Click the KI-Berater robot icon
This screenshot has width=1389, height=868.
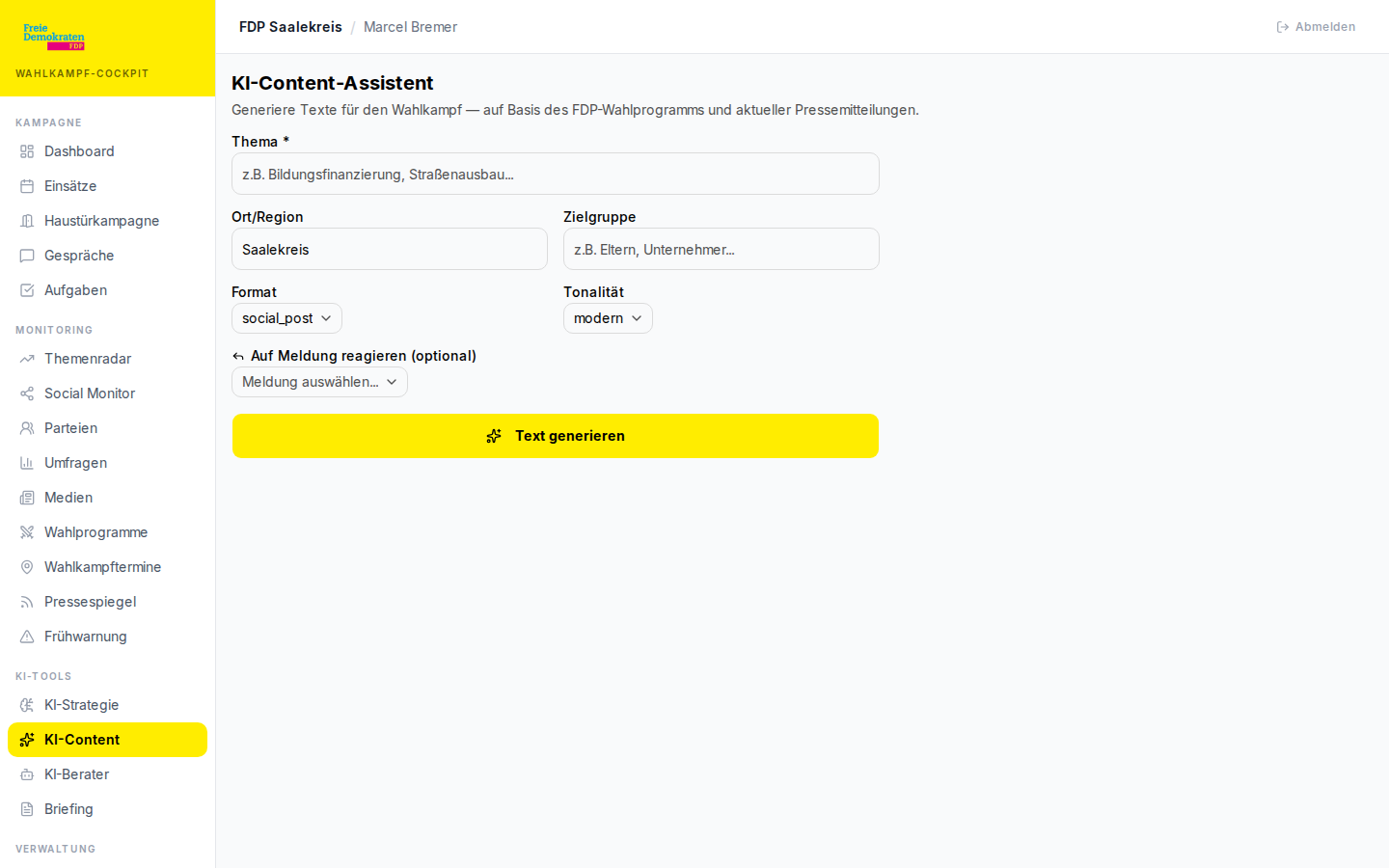click(x=27, y=774)
